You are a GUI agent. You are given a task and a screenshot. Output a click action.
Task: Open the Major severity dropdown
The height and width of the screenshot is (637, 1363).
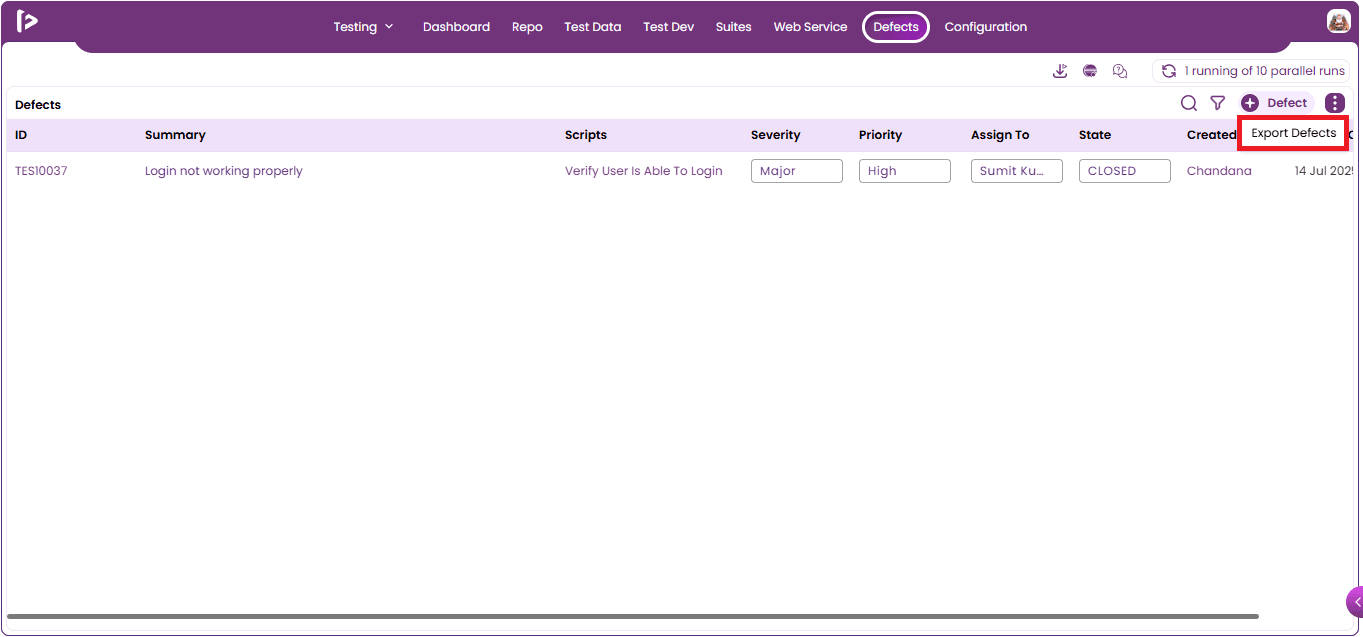(797, 171)
